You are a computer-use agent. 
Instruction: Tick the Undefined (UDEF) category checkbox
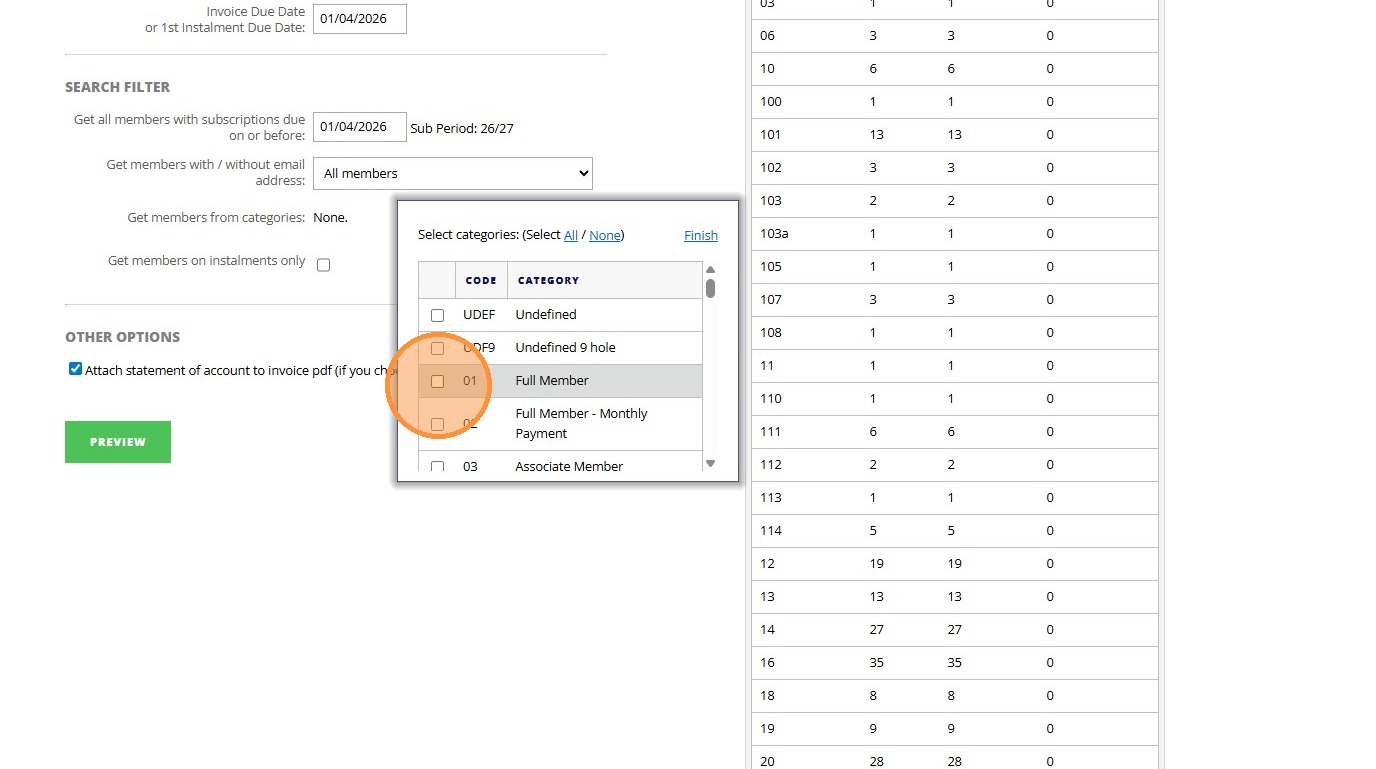pyautogui.click(x=437, y=315)
